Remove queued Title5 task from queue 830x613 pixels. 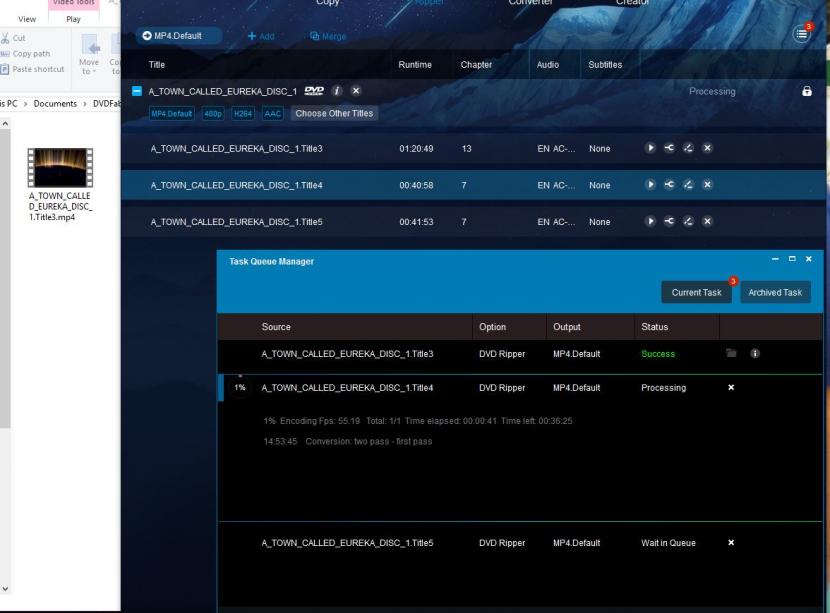(x=731, y=543)
